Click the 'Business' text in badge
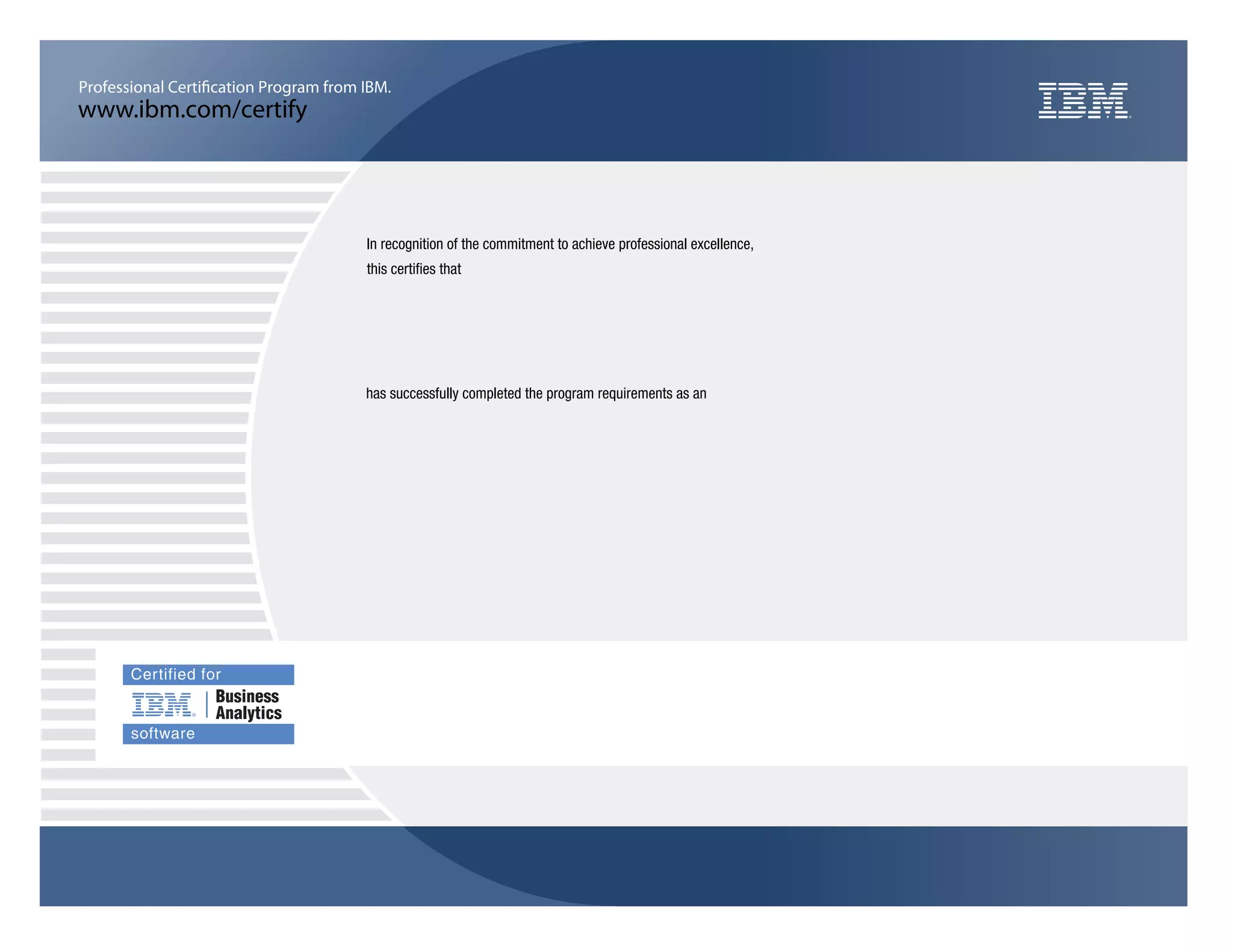 click(x=247, y=696)
